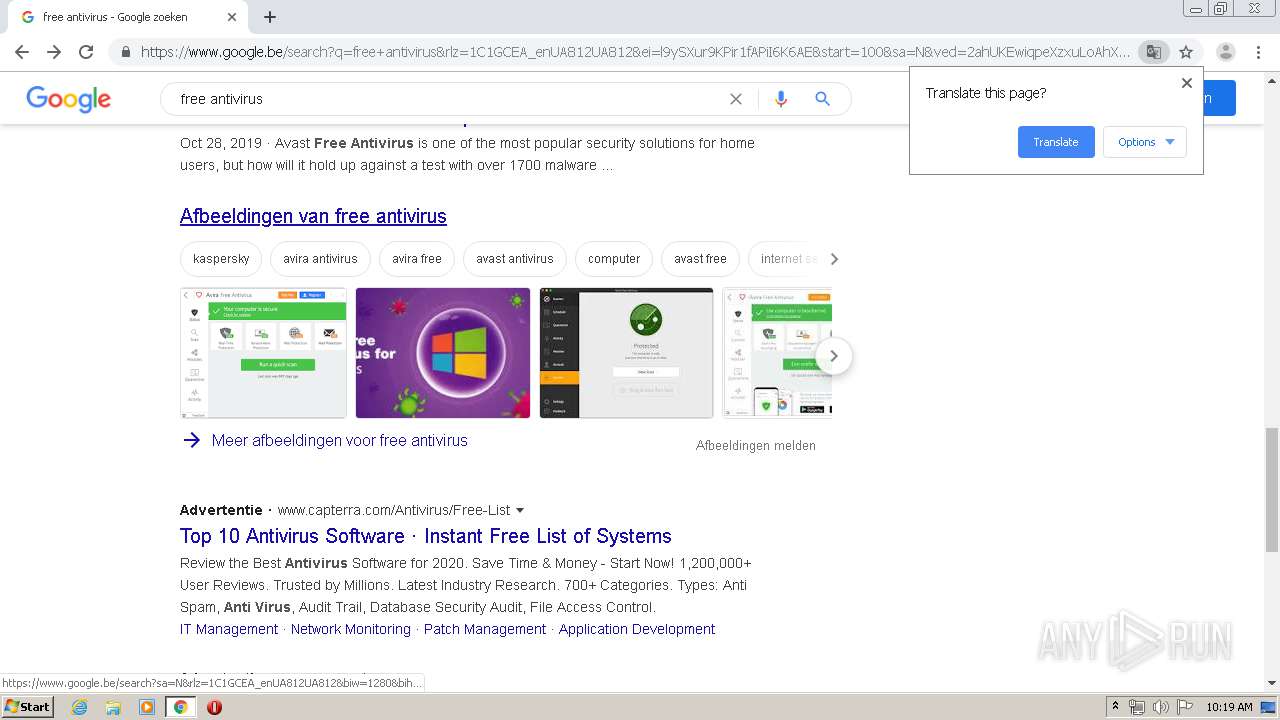This screenshot has width=1280, height=720.
Task: Open a new browser tab
Action: 270,17
